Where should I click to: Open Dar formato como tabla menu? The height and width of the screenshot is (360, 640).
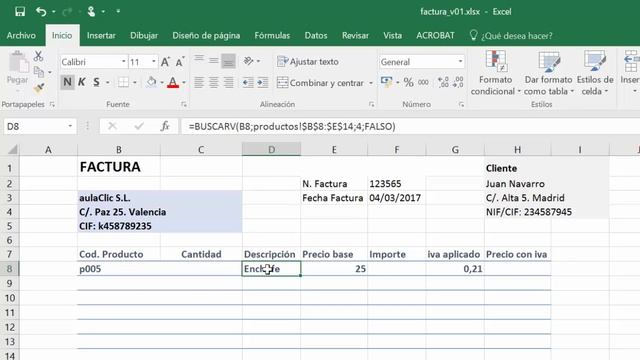548,73
